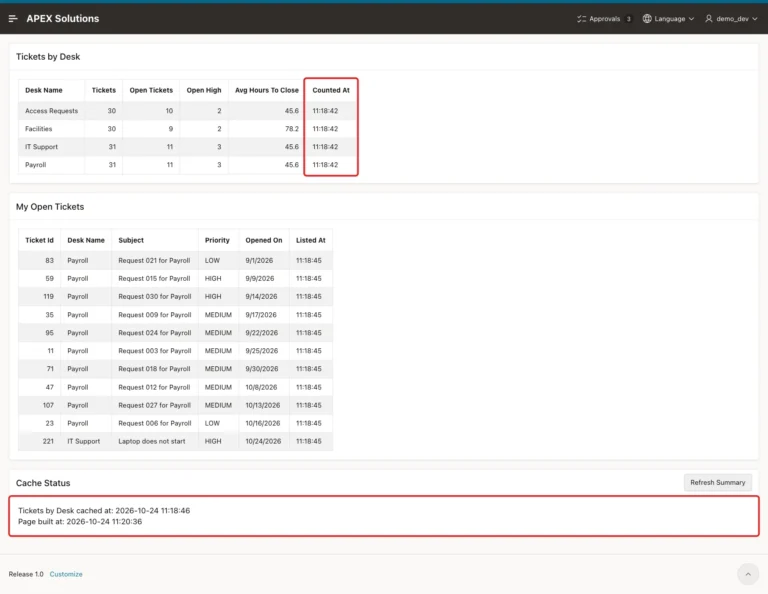The height and width of the screenshot is (594, 768).
Task: Click the Tickets by Desk region title
Action: click(x=48, y=57)
